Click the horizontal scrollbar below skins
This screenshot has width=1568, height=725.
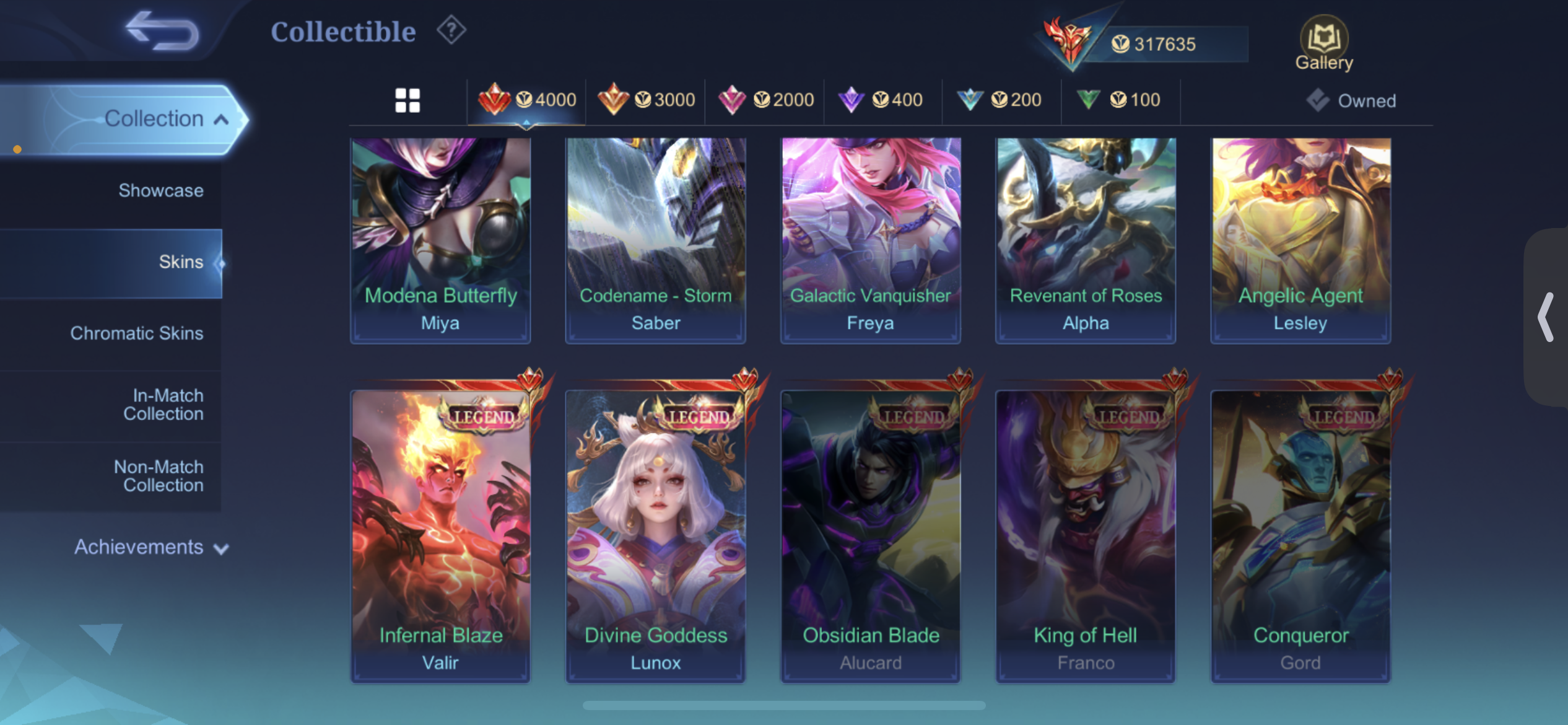click(784, 705)
